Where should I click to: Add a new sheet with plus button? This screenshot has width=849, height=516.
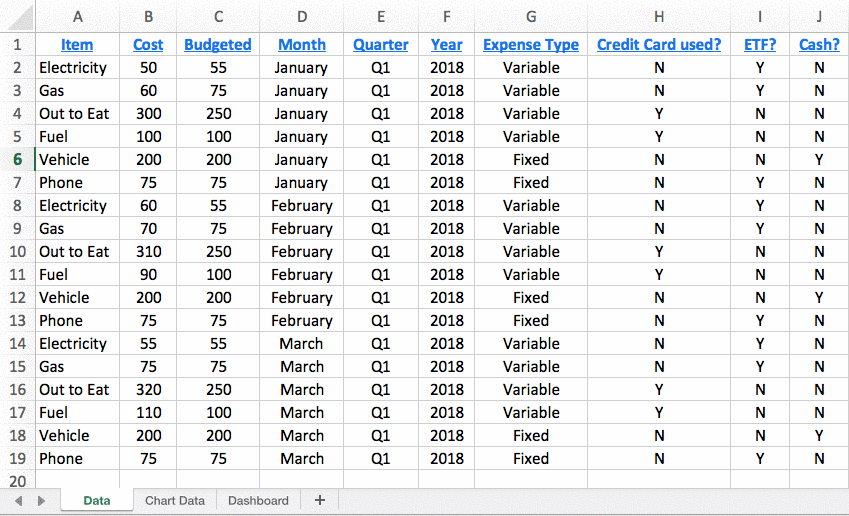coord(320,500)
